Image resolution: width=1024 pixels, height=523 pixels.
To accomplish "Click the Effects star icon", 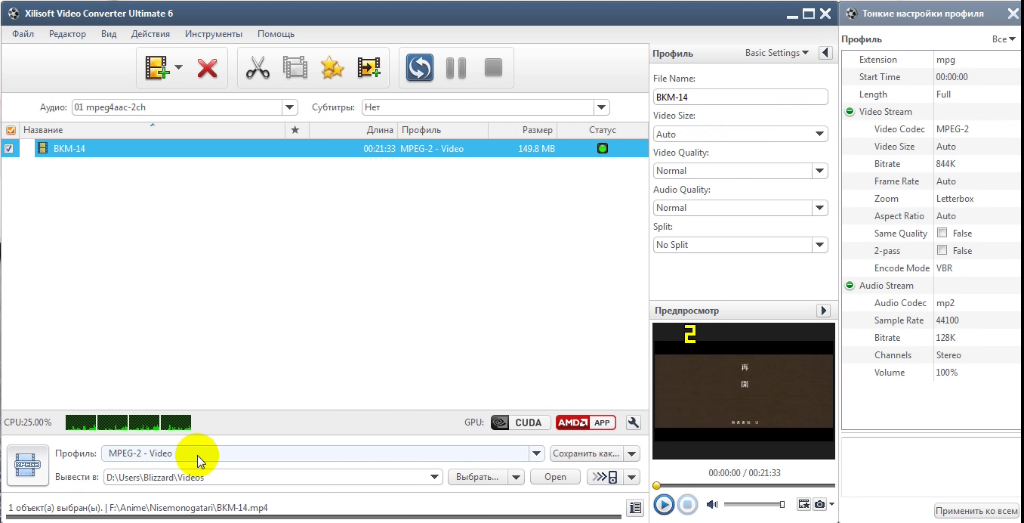I will (x=332, y=67).
